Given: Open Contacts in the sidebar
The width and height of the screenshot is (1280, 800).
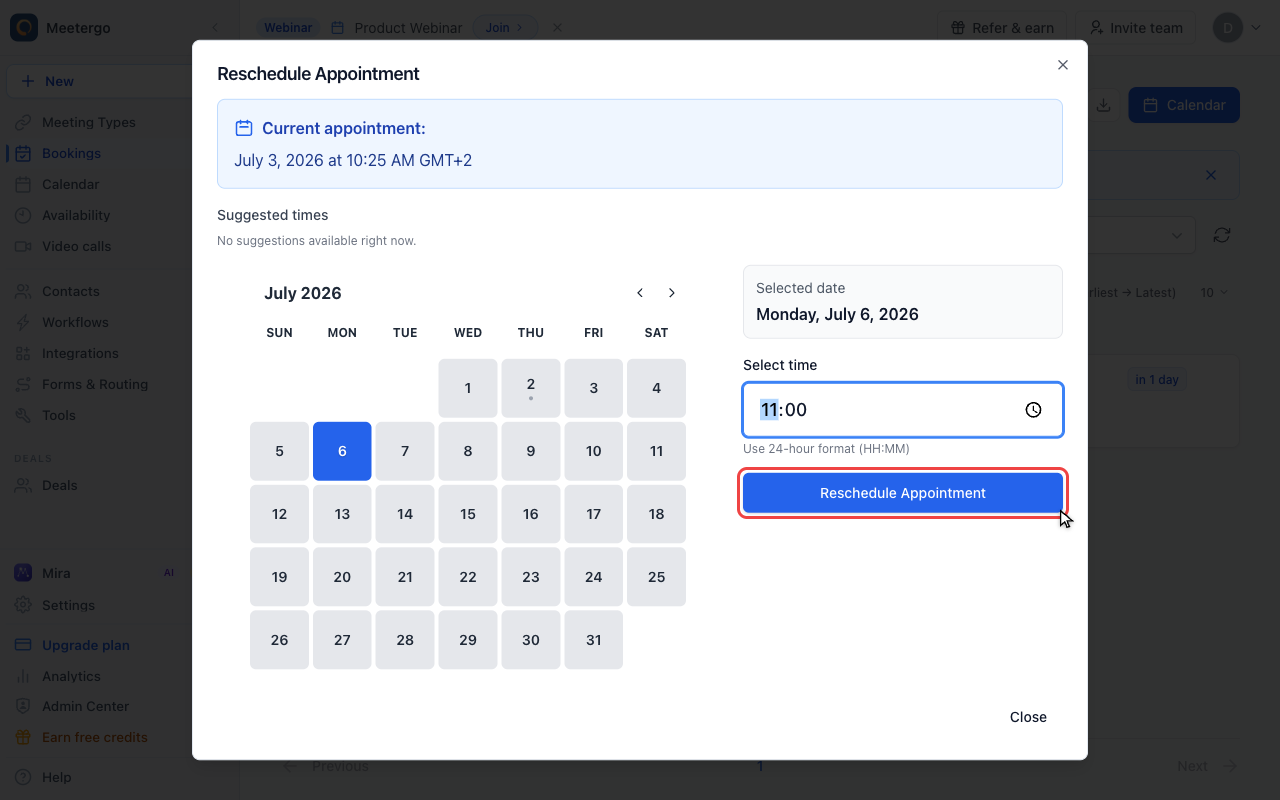Looking at the screenshot, I should [x=70, y=291].
